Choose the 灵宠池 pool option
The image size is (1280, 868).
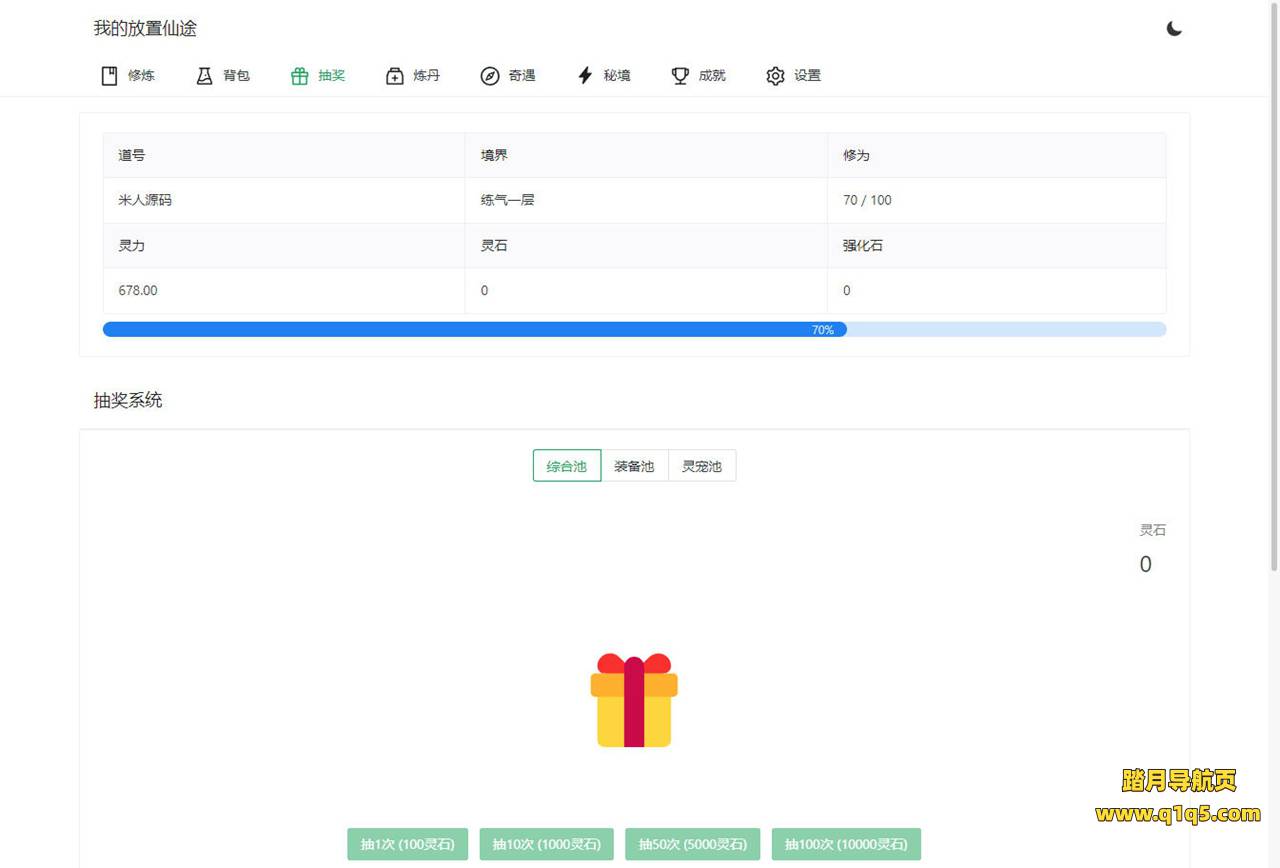702,466
